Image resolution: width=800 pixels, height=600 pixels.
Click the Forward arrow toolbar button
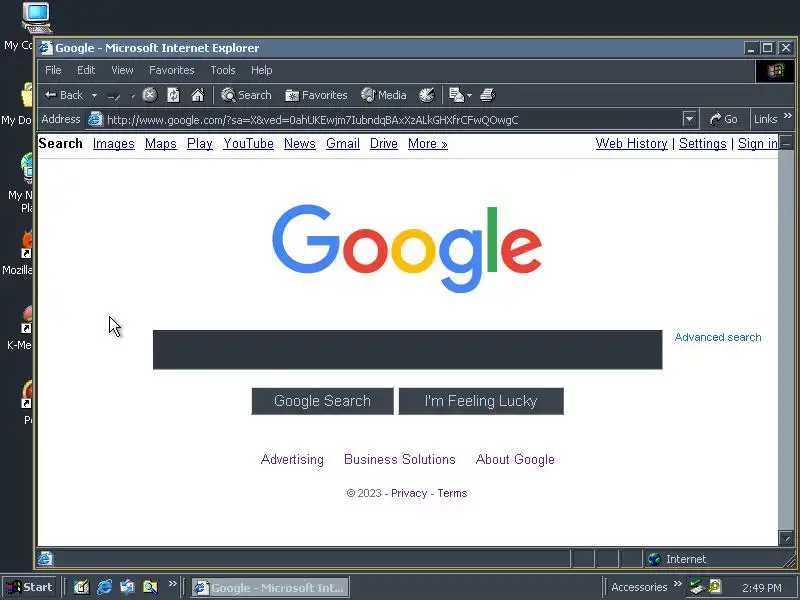[114, 95]
